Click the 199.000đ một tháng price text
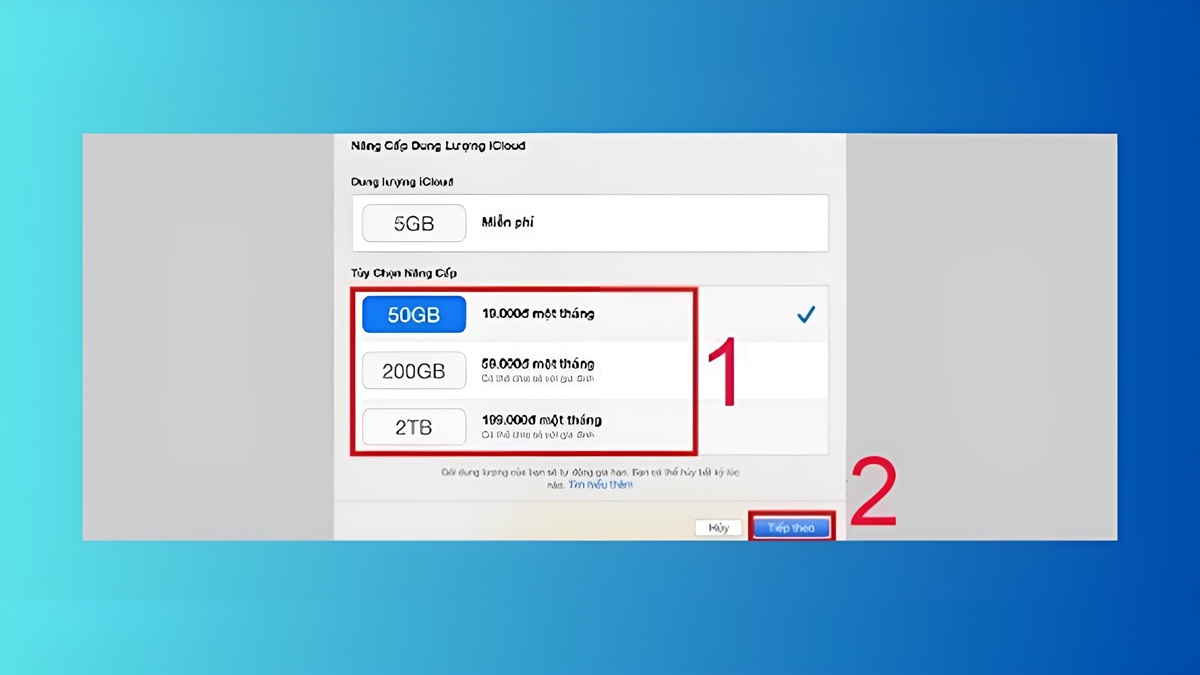1200x675 pixels. pyautogui.click(x=542, y=420)
